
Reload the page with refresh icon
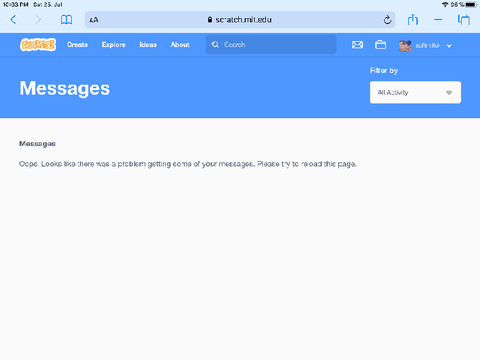(x=387, y=20)
